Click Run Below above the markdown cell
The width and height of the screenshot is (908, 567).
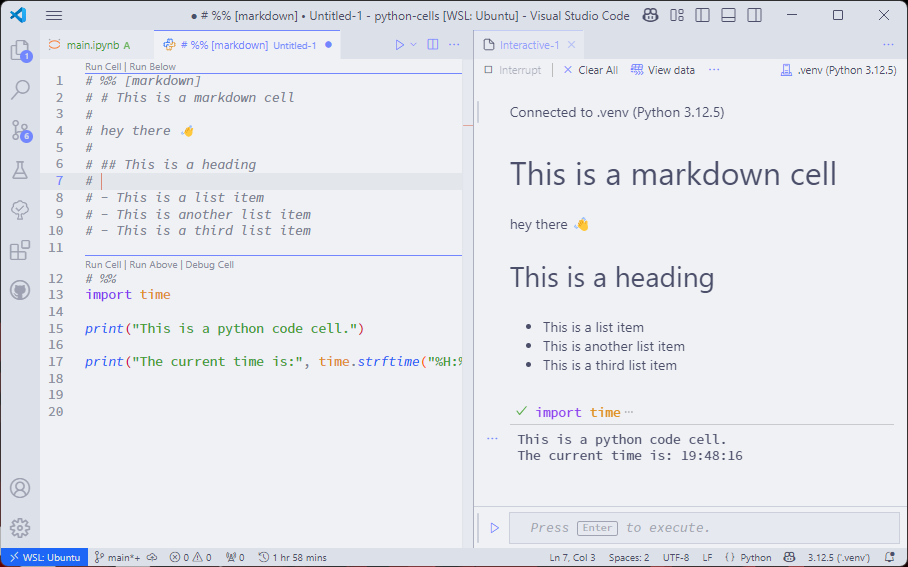pos(152,67)
